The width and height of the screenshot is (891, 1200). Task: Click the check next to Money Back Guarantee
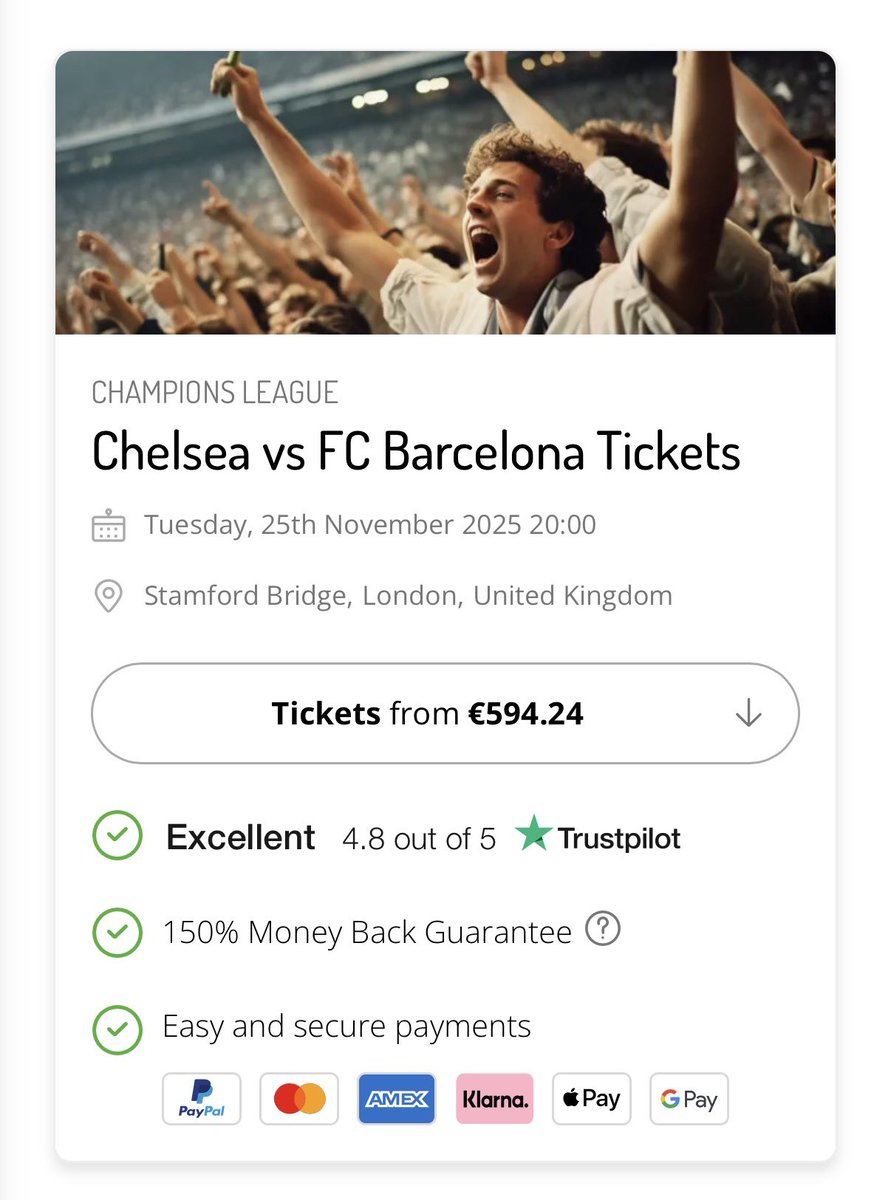[117, 932]
